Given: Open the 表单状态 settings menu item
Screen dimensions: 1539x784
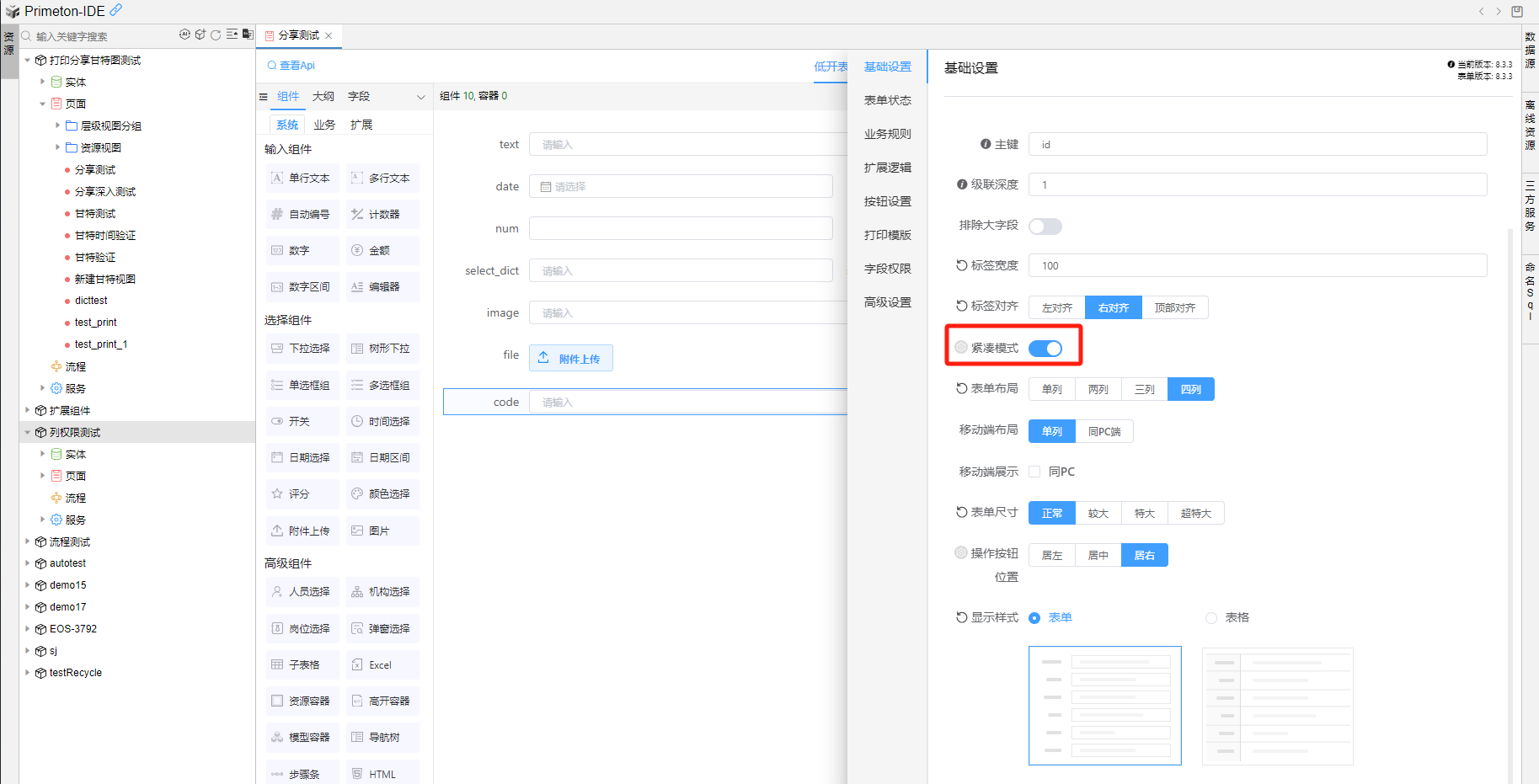Looking at the screenshot, I should tap(887, 100).
